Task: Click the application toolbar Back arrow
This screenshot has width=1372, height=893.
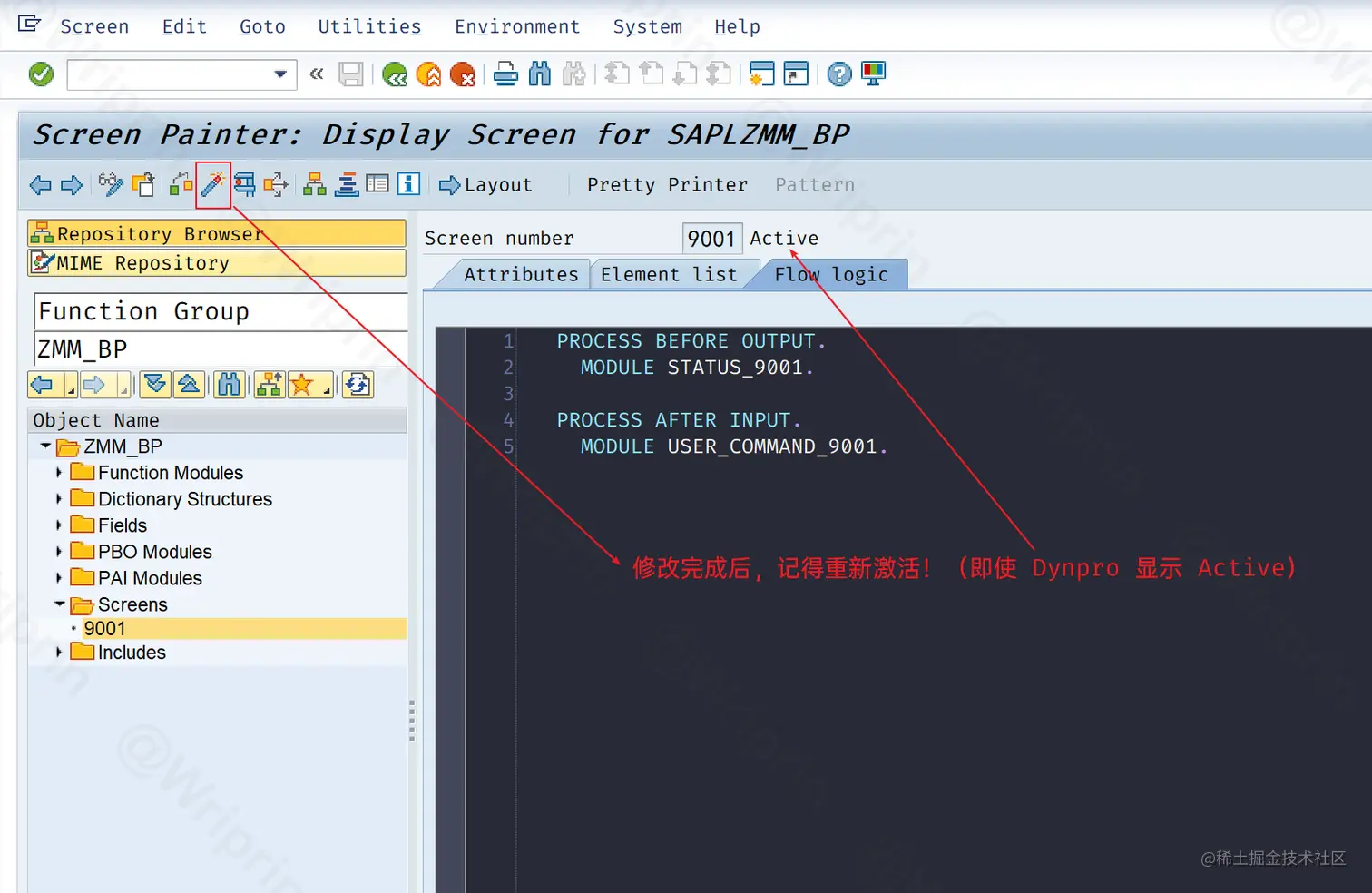Action: click(41, 185)
